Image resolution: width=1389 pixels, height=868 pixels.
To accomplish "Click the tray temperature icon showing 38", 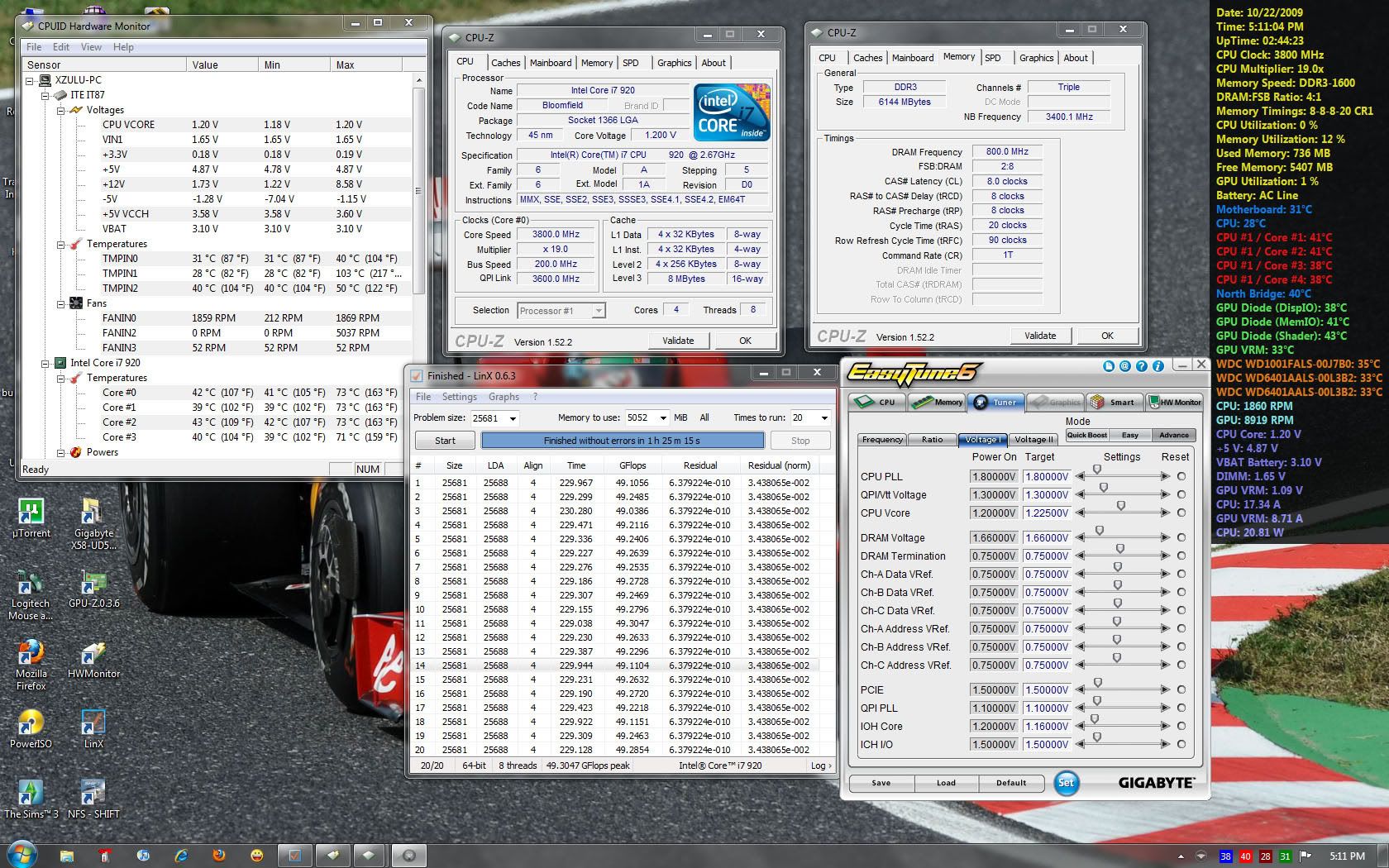I will point(1225,856).
